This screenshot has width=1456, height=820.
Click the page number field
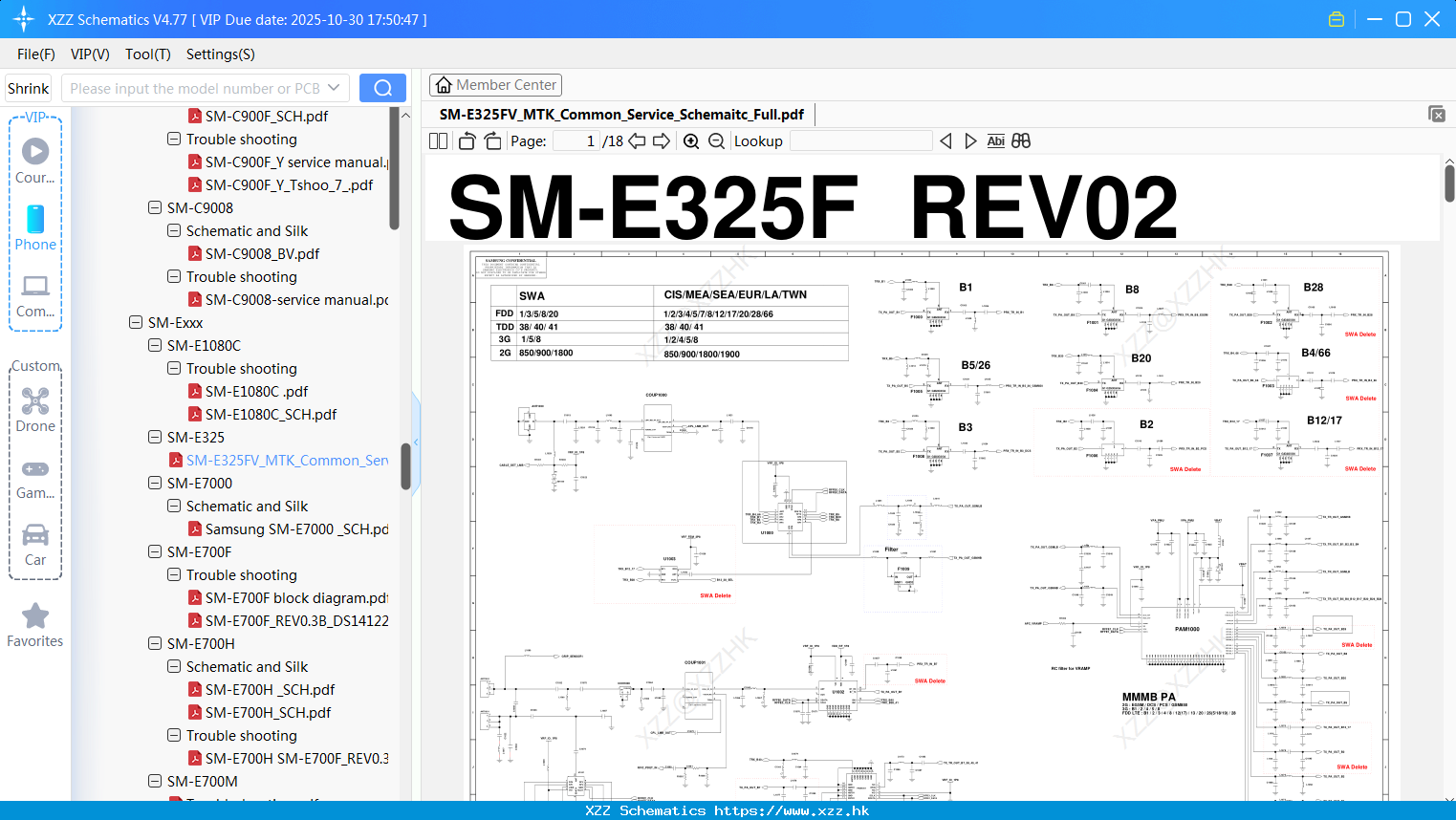click(x=576, y=140)
